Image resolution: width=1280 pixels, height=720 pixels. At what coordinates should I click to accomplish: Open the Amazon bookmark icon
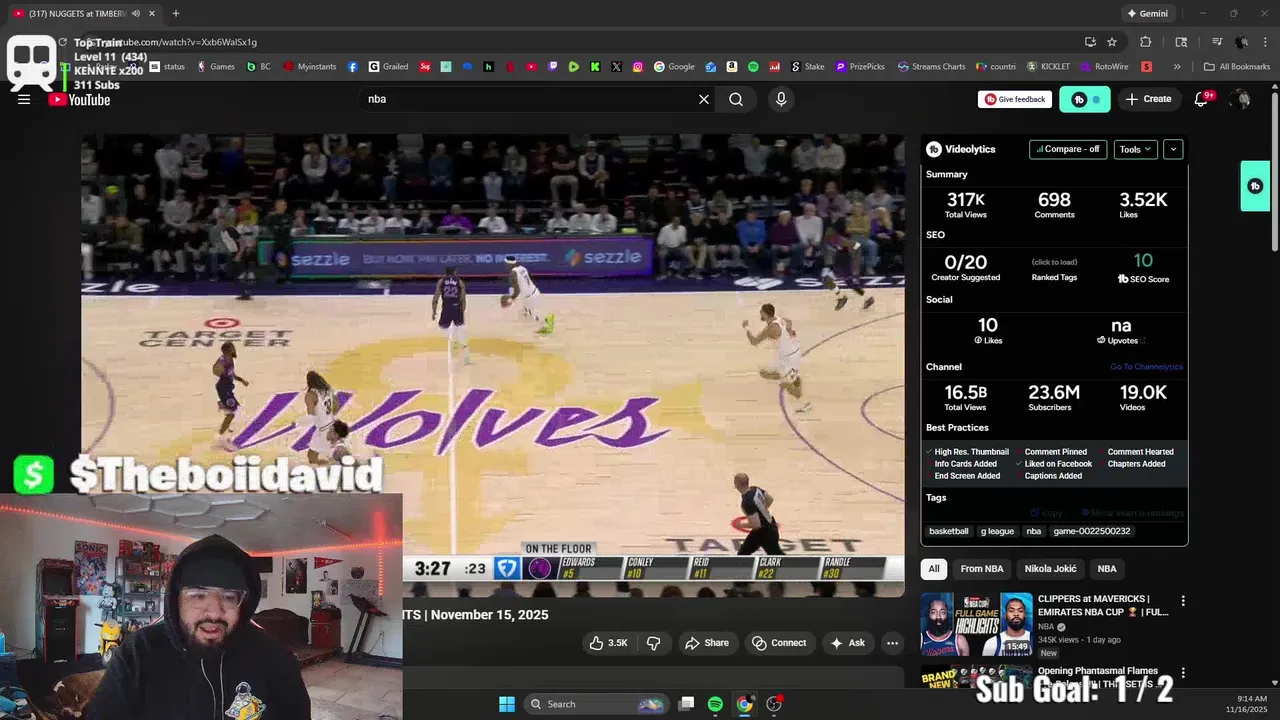732,67
